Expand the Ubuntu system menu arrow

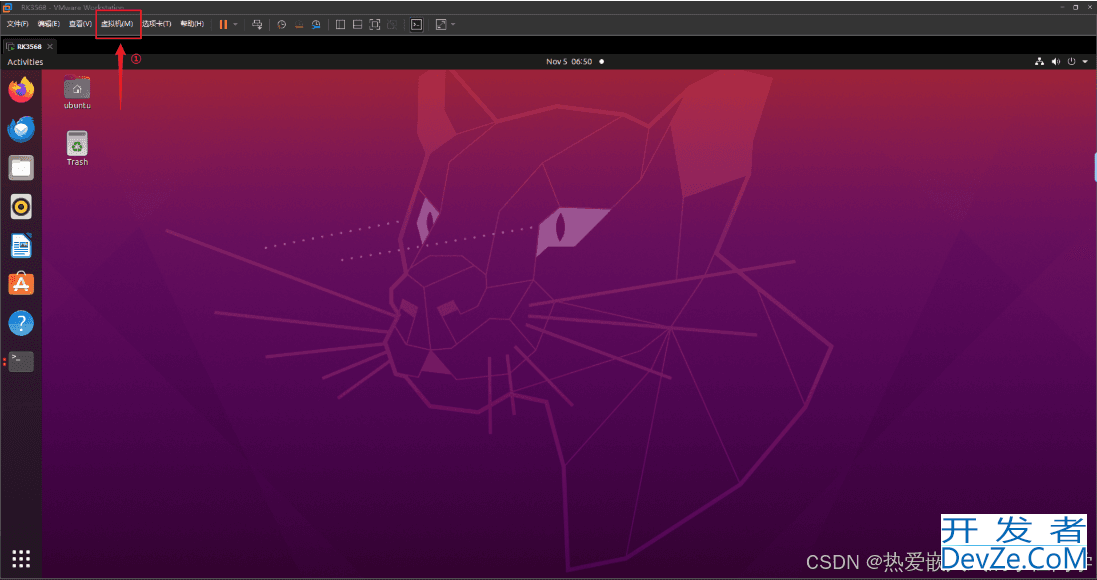point(1085,62)
